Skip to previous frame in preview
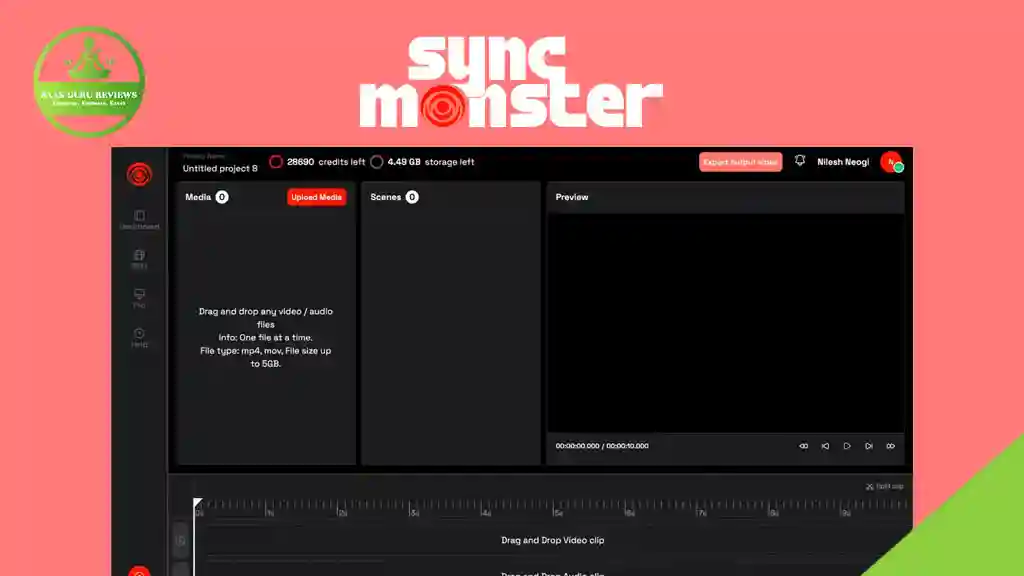1024x576 pixels. 825,446
